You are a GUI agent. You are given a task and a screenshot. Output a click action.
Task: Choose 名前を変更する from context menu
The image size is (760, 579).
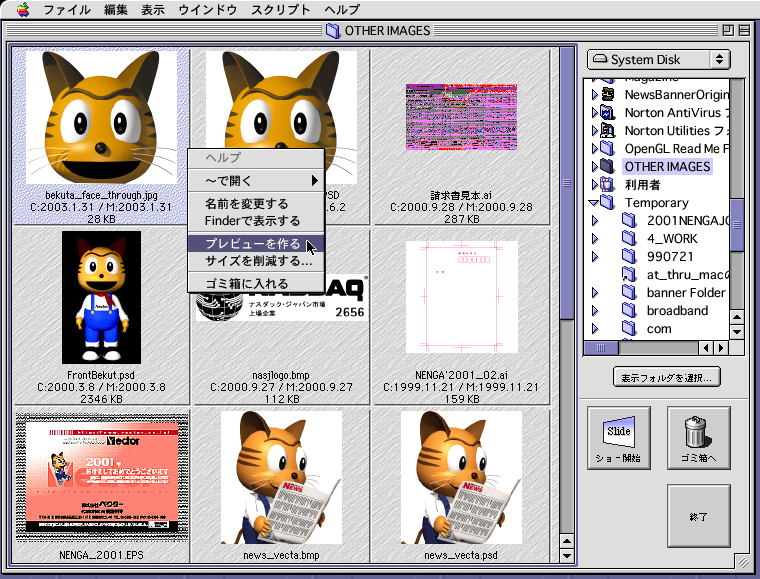click(x=256, y=203)
